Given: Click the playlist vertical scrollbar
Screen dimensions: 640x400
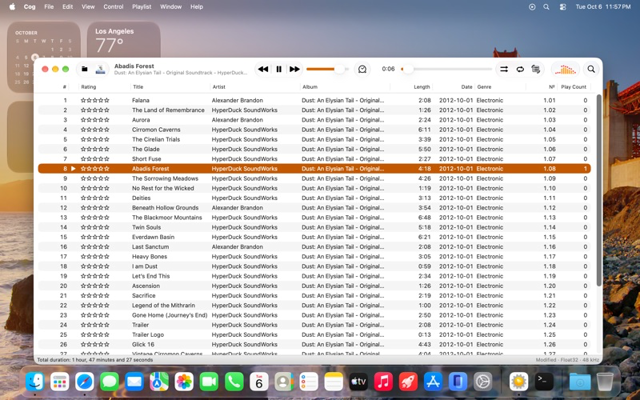Looking at the screenshot, I should click(599, 190).
